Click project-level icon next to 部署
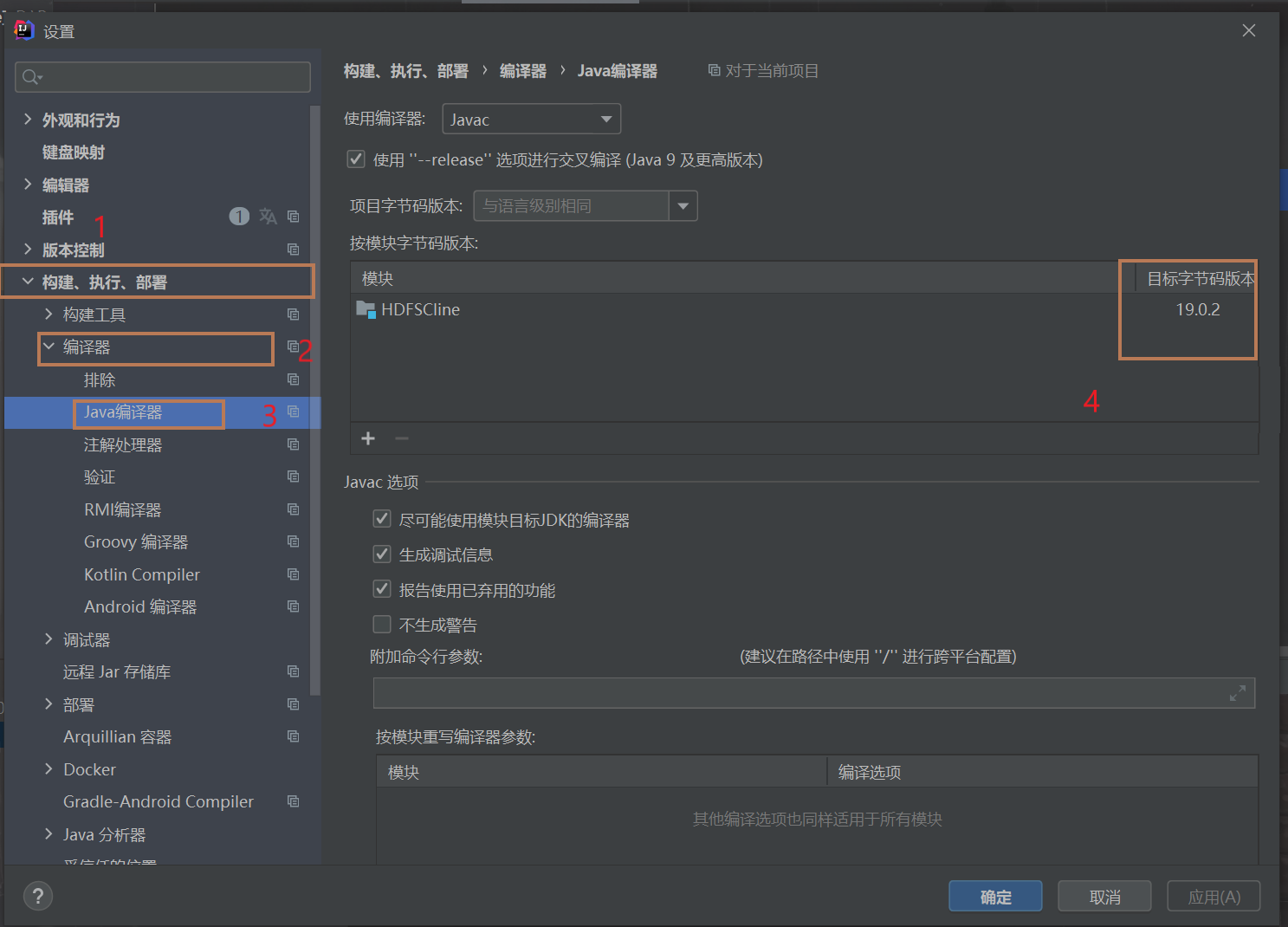 pyautogui.click(x=293, y=704)
